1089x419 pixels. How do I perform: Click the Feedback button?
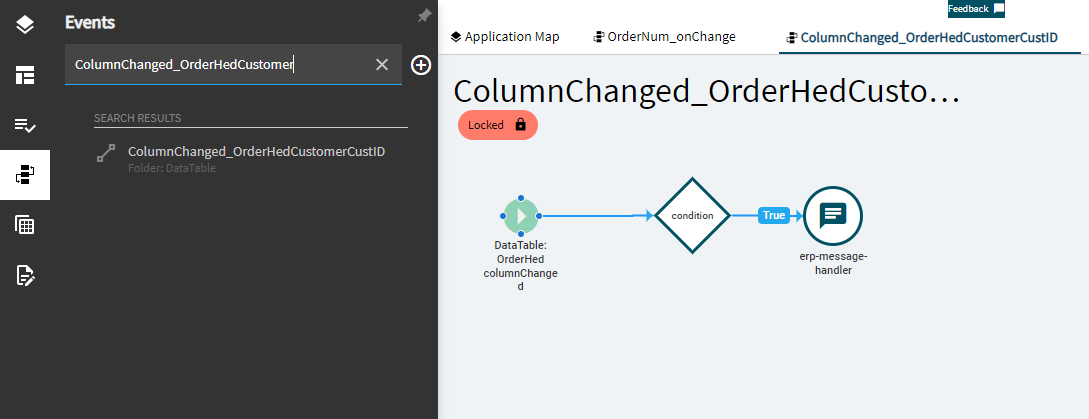[976, 9]
